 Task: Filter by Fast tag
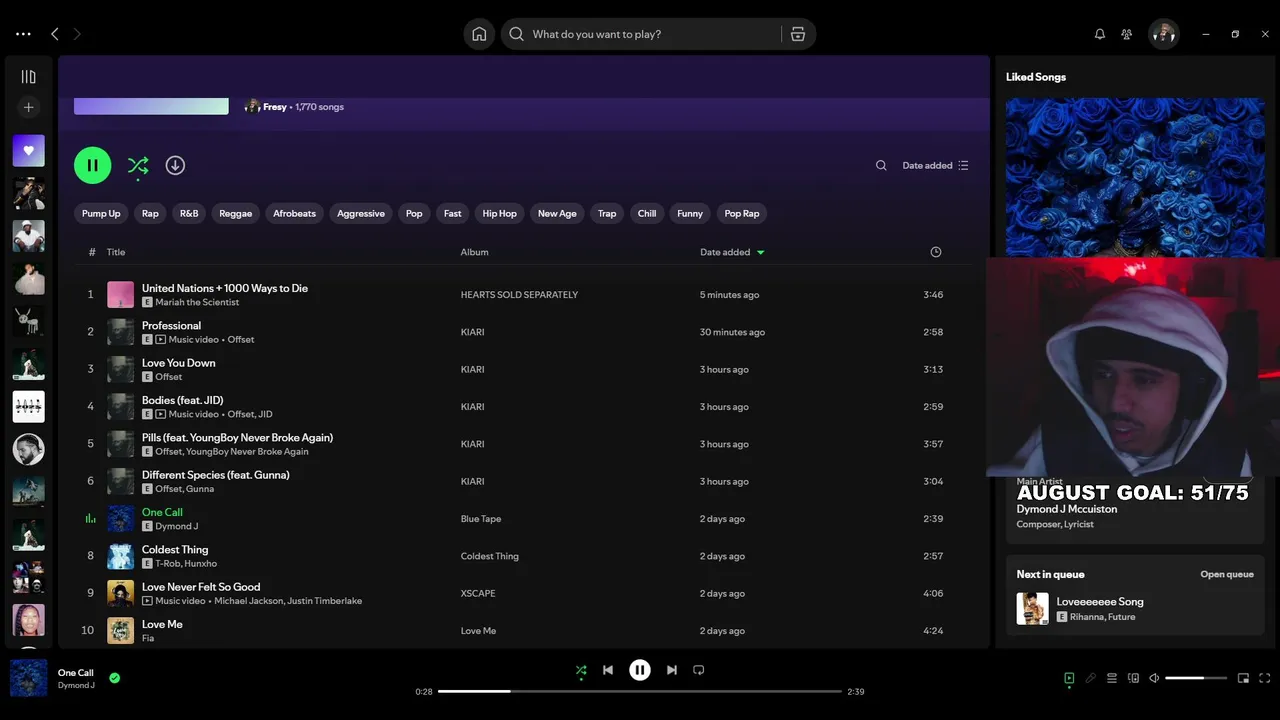pyautogui.click(x=453, y=213)
